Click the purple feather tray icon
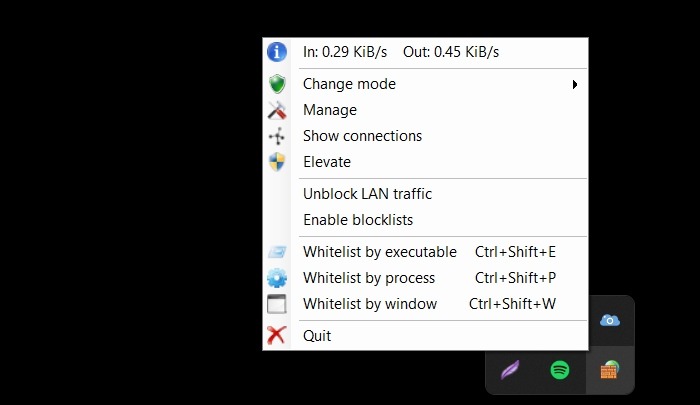The width and height of the screenshot is (700, 405). (511, 370)
